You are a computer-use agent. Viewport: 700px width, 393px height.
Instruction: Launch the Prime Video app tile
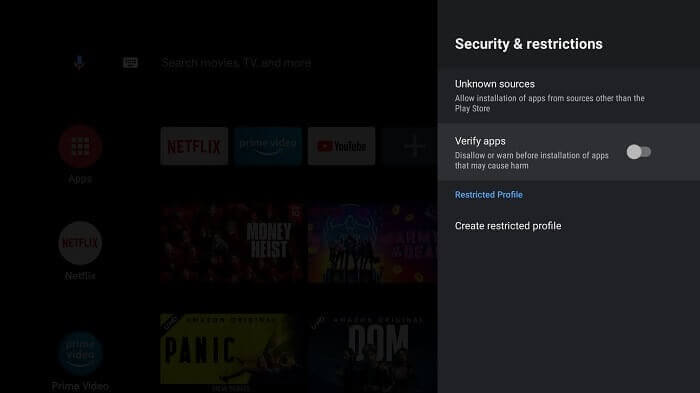pos(268,146)
